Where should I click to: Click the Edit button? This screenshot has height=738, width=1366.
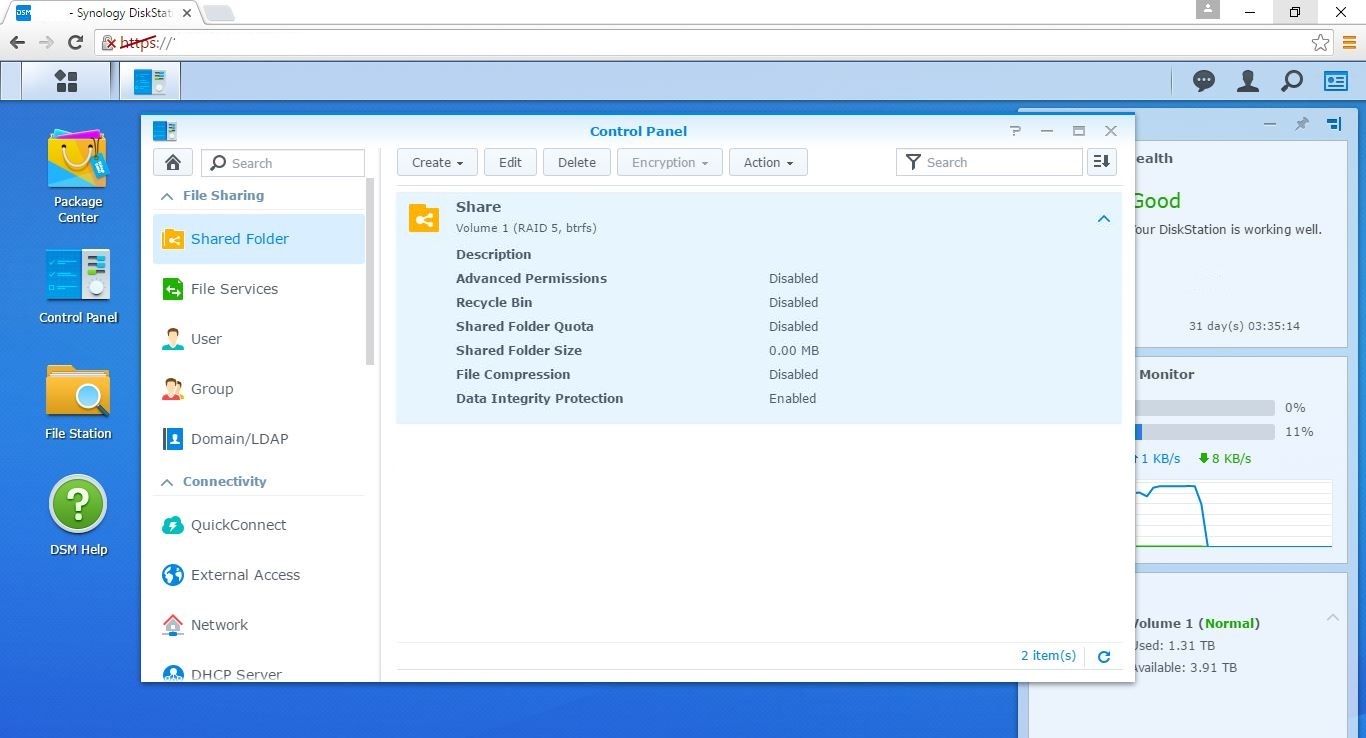click(x=510, y=162)
